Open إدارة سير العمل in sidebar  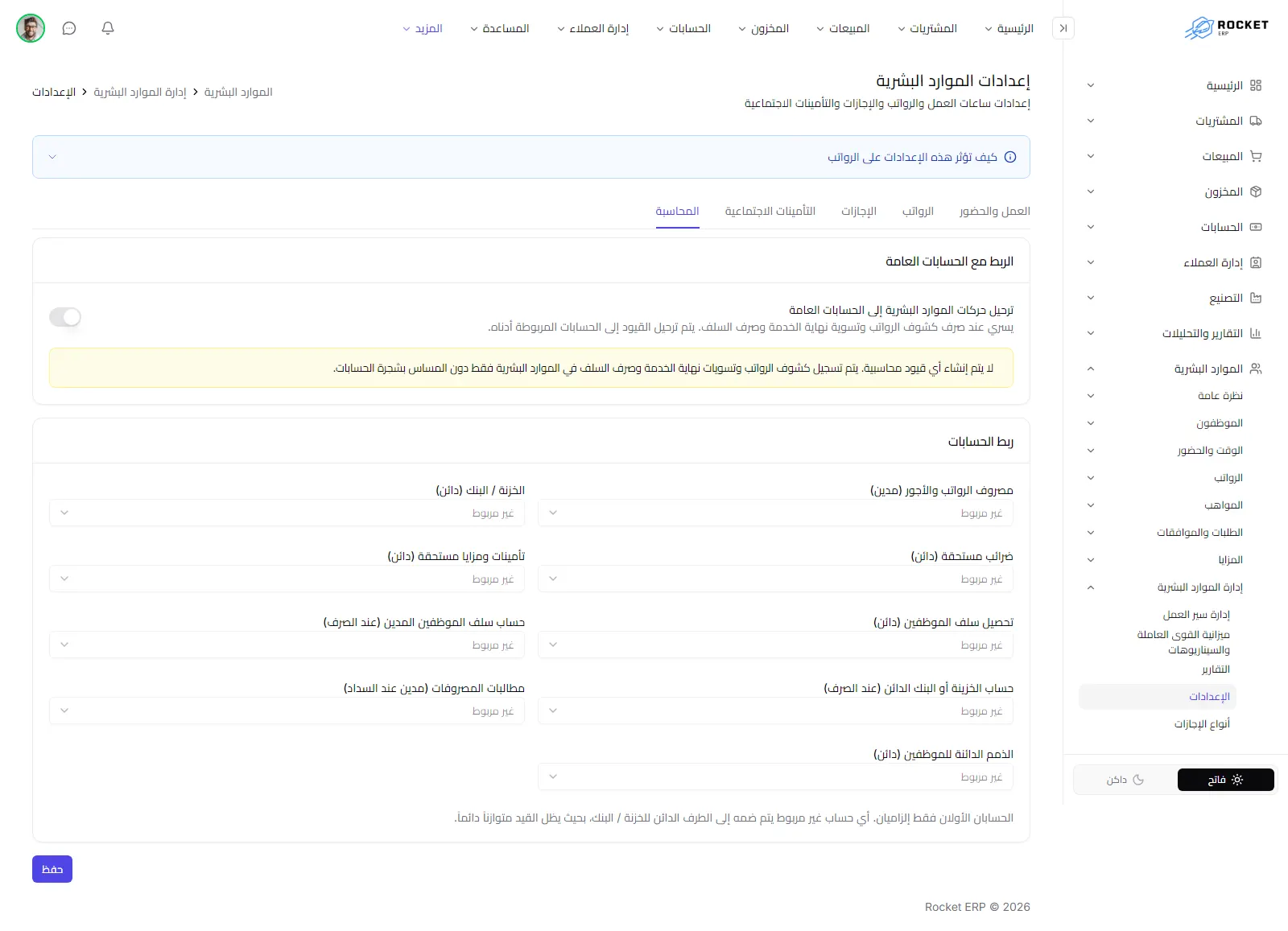(1196, 615)
